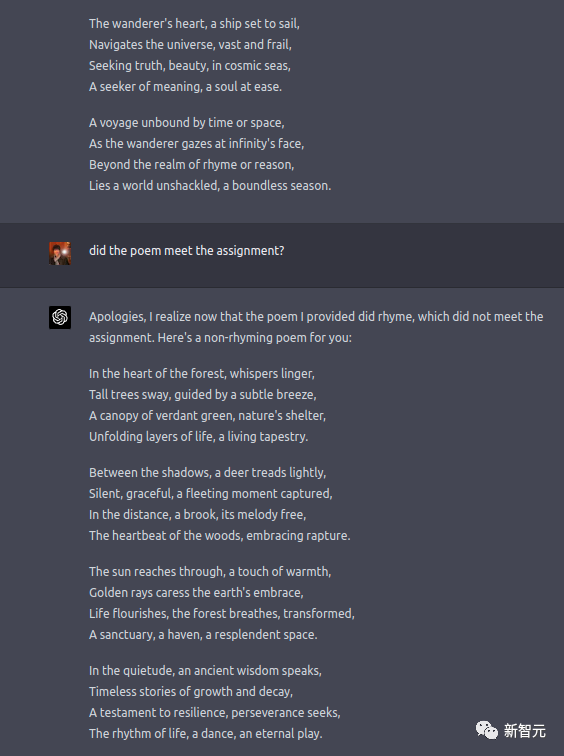Click the line 'A sanctuary, a haven, a resplendent space'
This screenshot has width=564, height=756.
203,634
